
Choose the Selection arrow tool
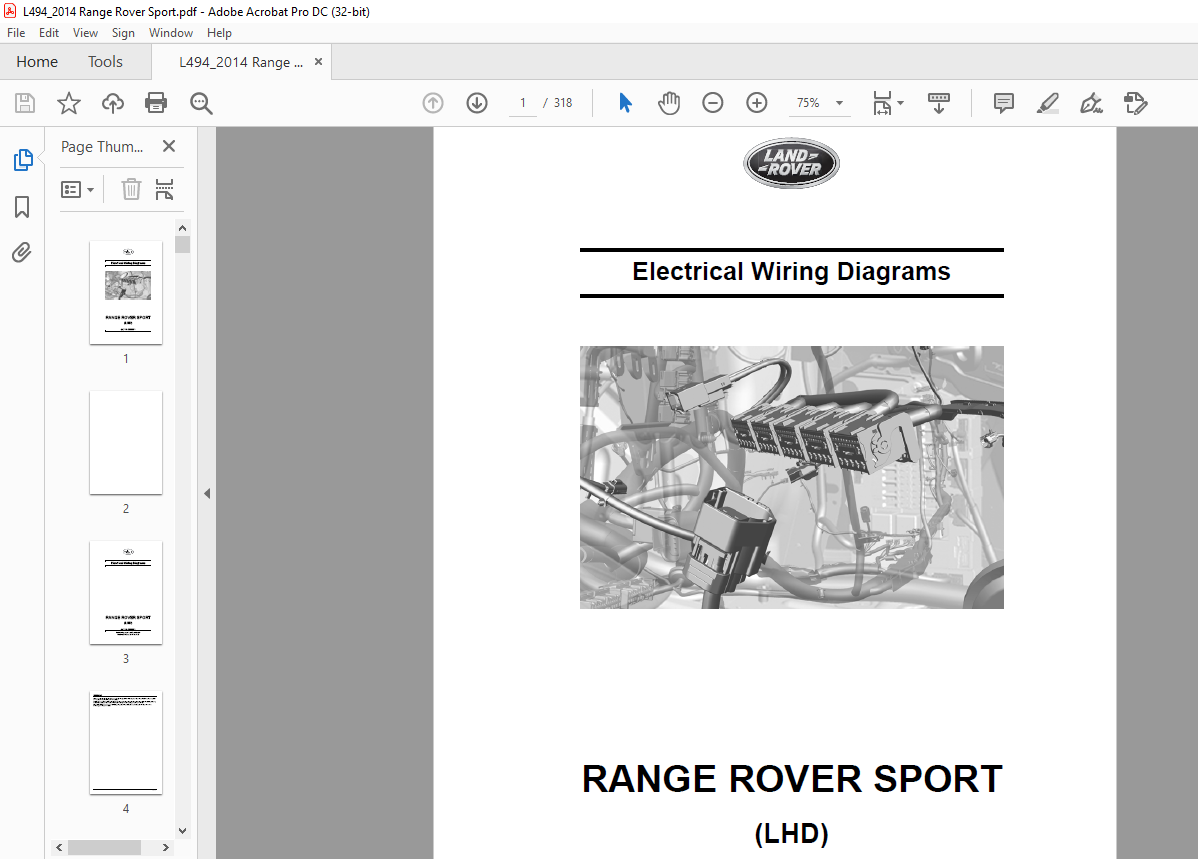(x=625, y=103)
